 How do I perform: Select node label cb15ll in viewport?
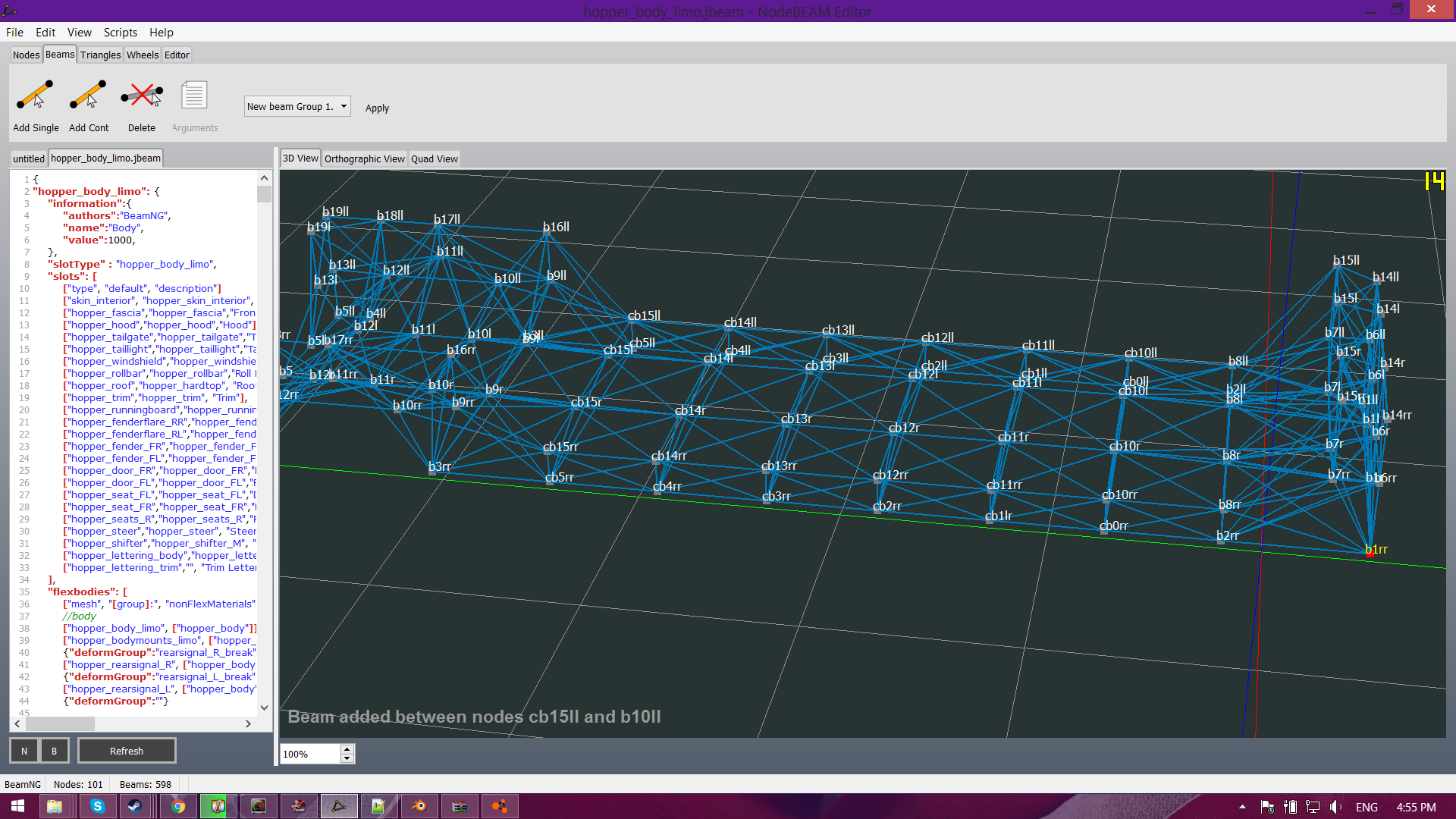pos(644,315)
